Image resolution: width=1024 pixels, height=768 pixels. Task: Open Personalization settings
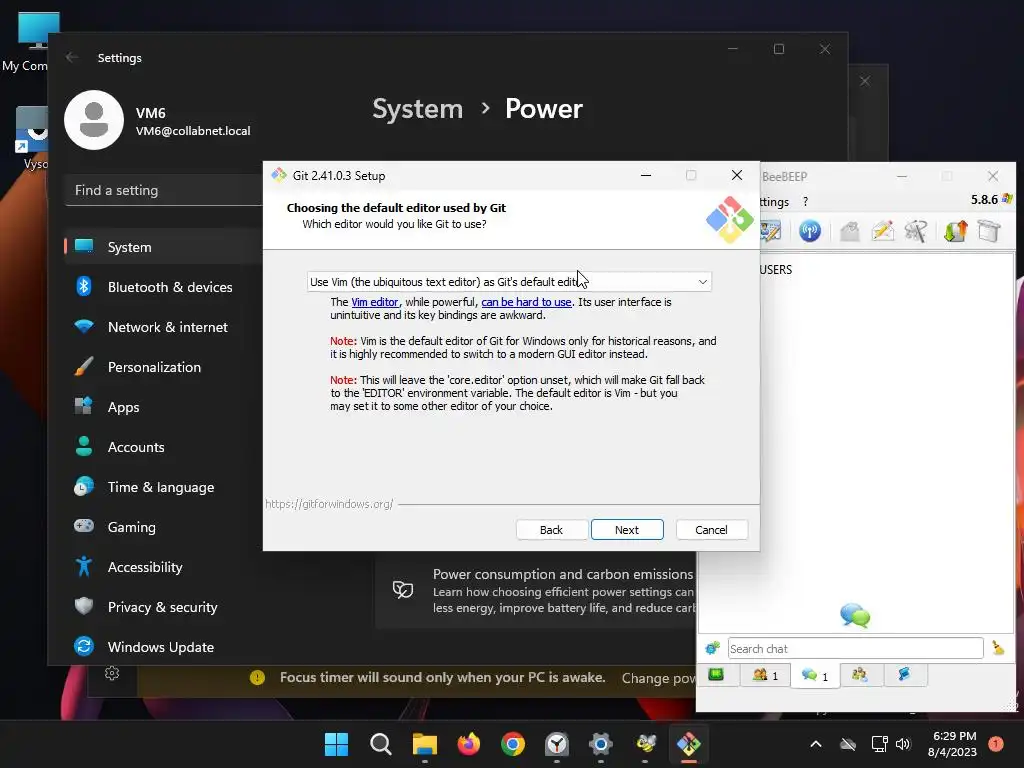[163, 366]
